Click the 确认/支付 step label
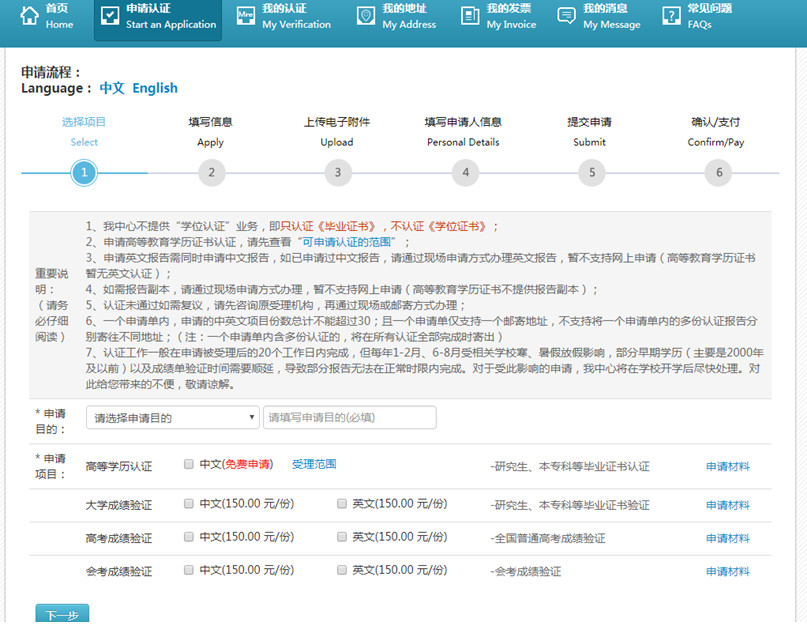The image size is (807, 627). (x=716, y=132)
